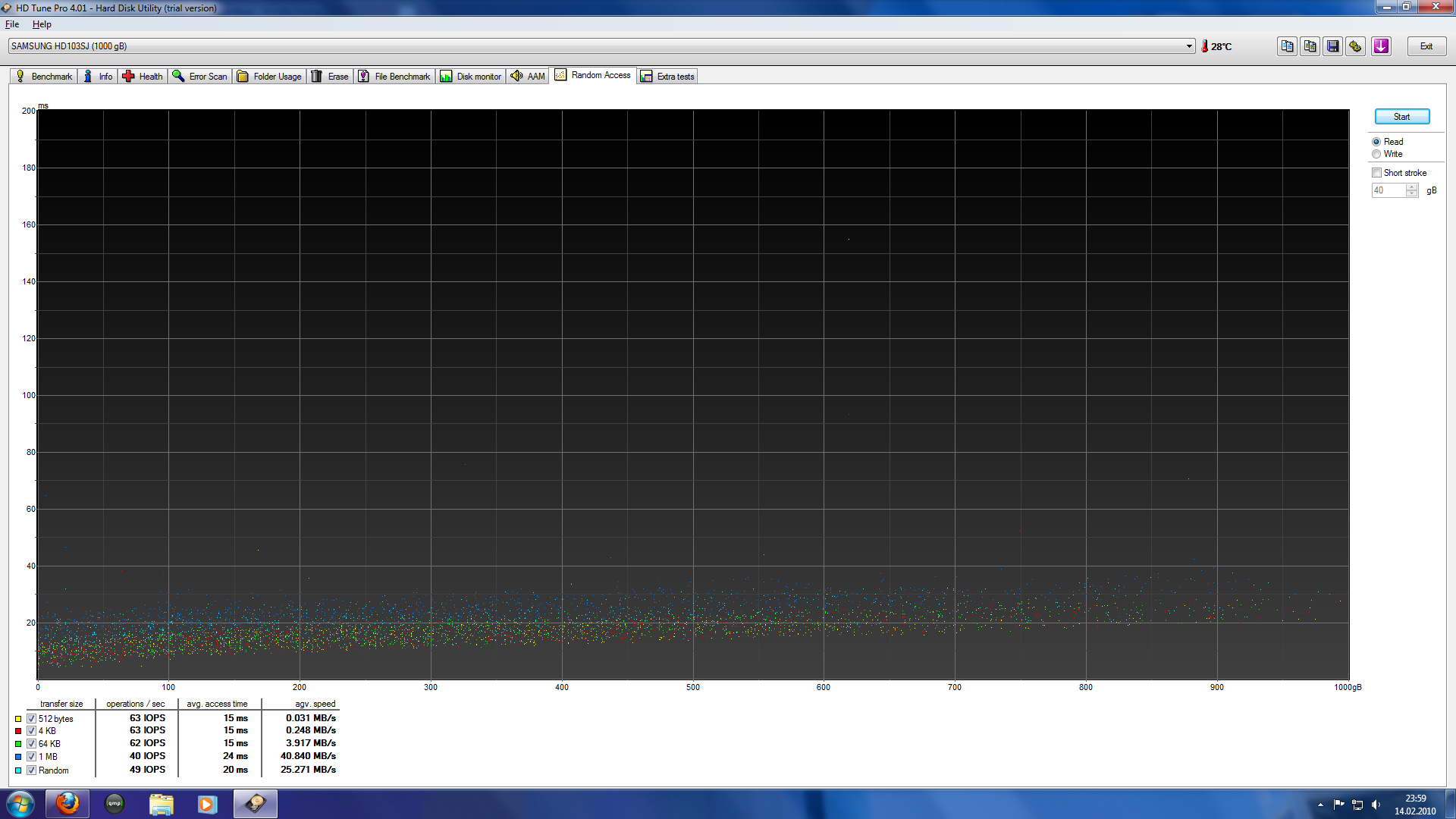The image size is (1456, 819).
Task: Click the purple down-arrow minimize-to-tray icon
Action: [1381, 46]
